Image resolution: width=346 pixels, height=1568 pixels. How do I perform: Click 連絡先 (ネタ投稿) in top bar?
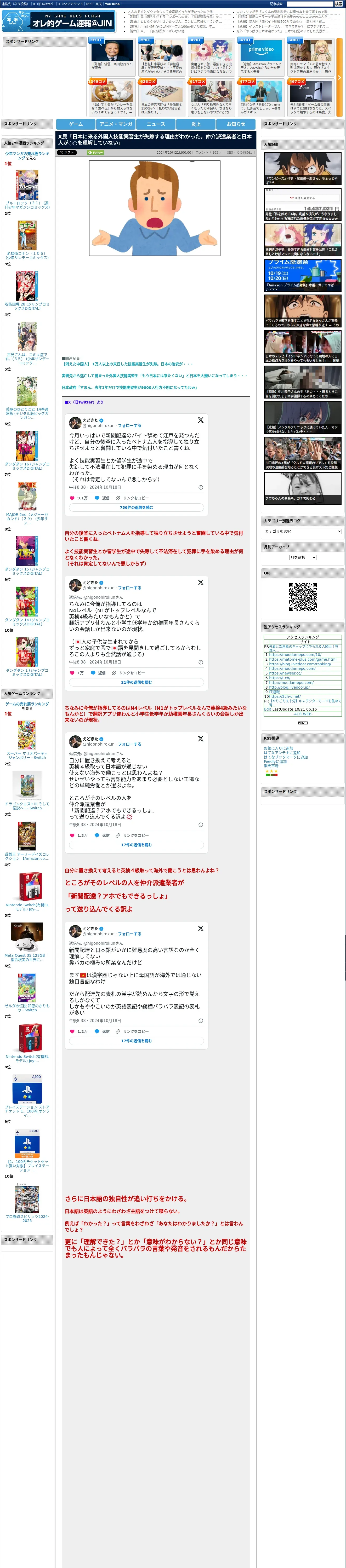[x=15, y=4]
